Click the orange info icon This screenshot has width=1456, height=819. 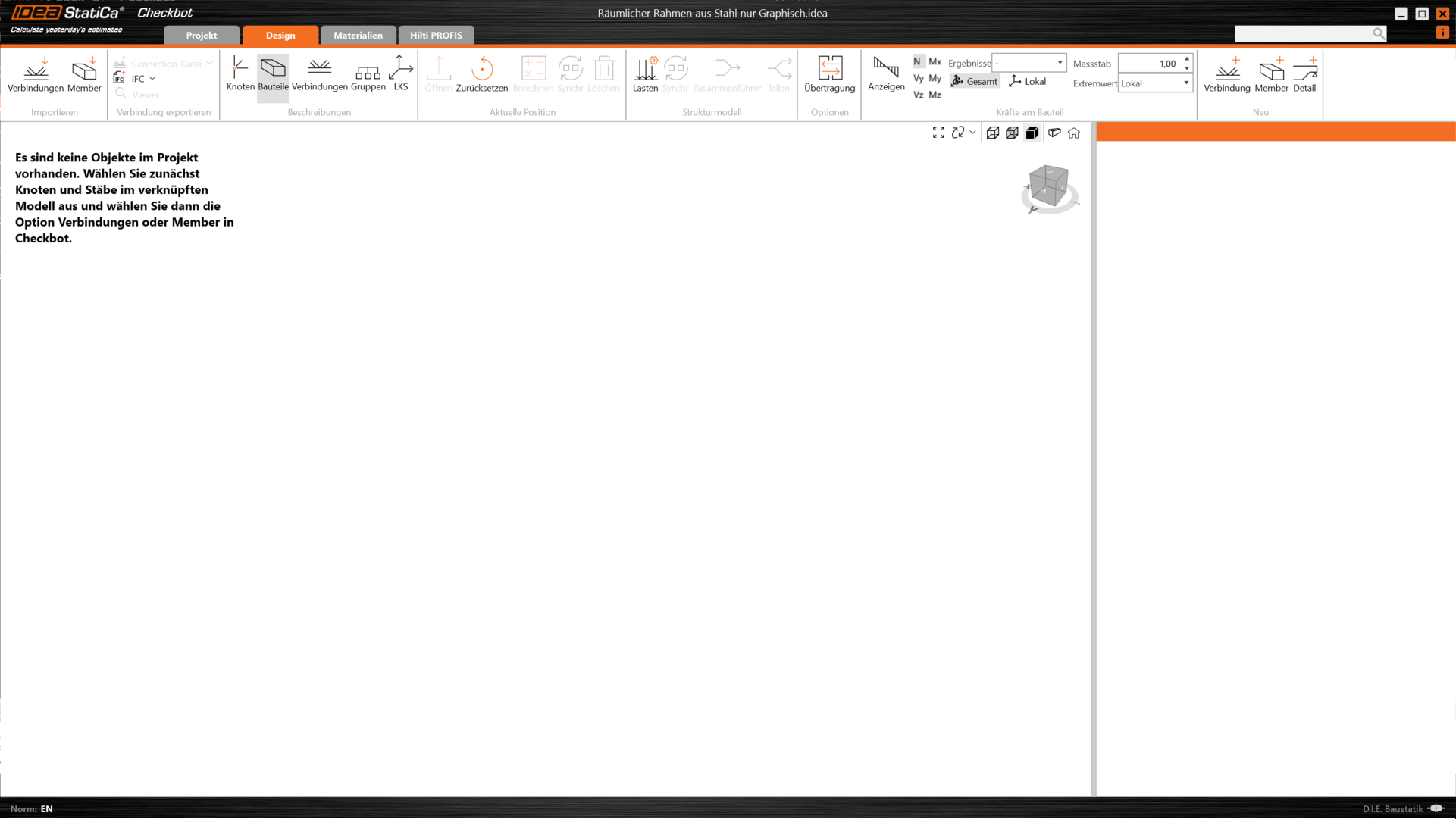(1442, 33)
